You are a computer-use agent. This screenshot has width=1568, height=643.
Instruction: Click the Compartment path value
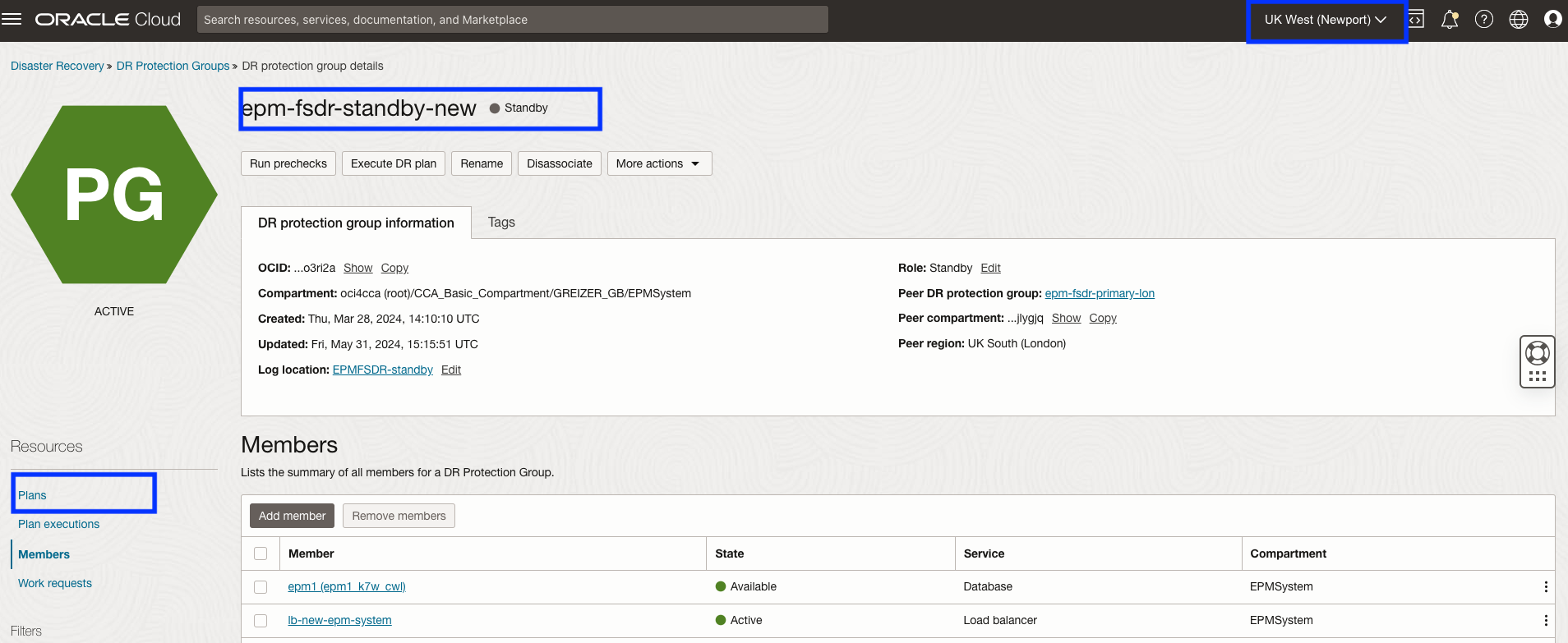tap(516, 293)
